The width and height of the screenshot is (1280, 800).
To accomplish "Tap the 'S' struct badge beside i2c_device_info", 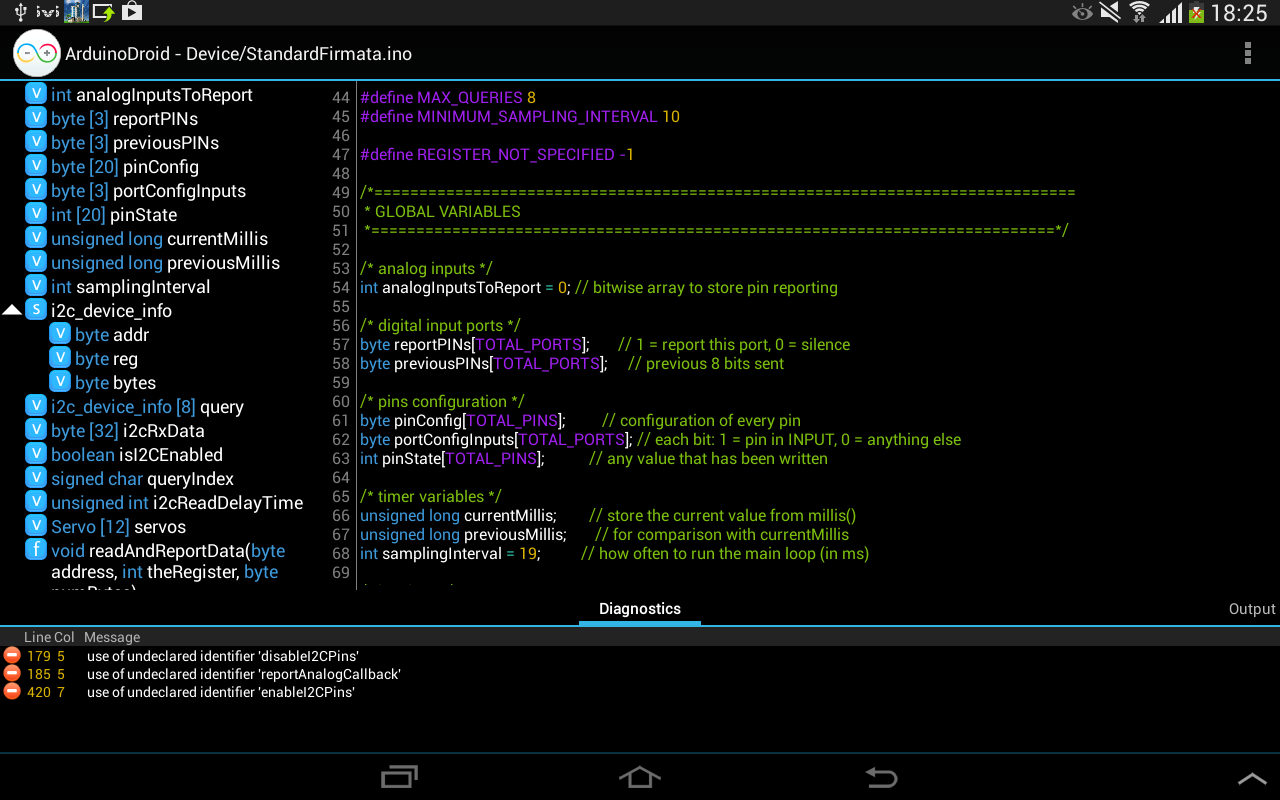I will (x=35, y=310).
